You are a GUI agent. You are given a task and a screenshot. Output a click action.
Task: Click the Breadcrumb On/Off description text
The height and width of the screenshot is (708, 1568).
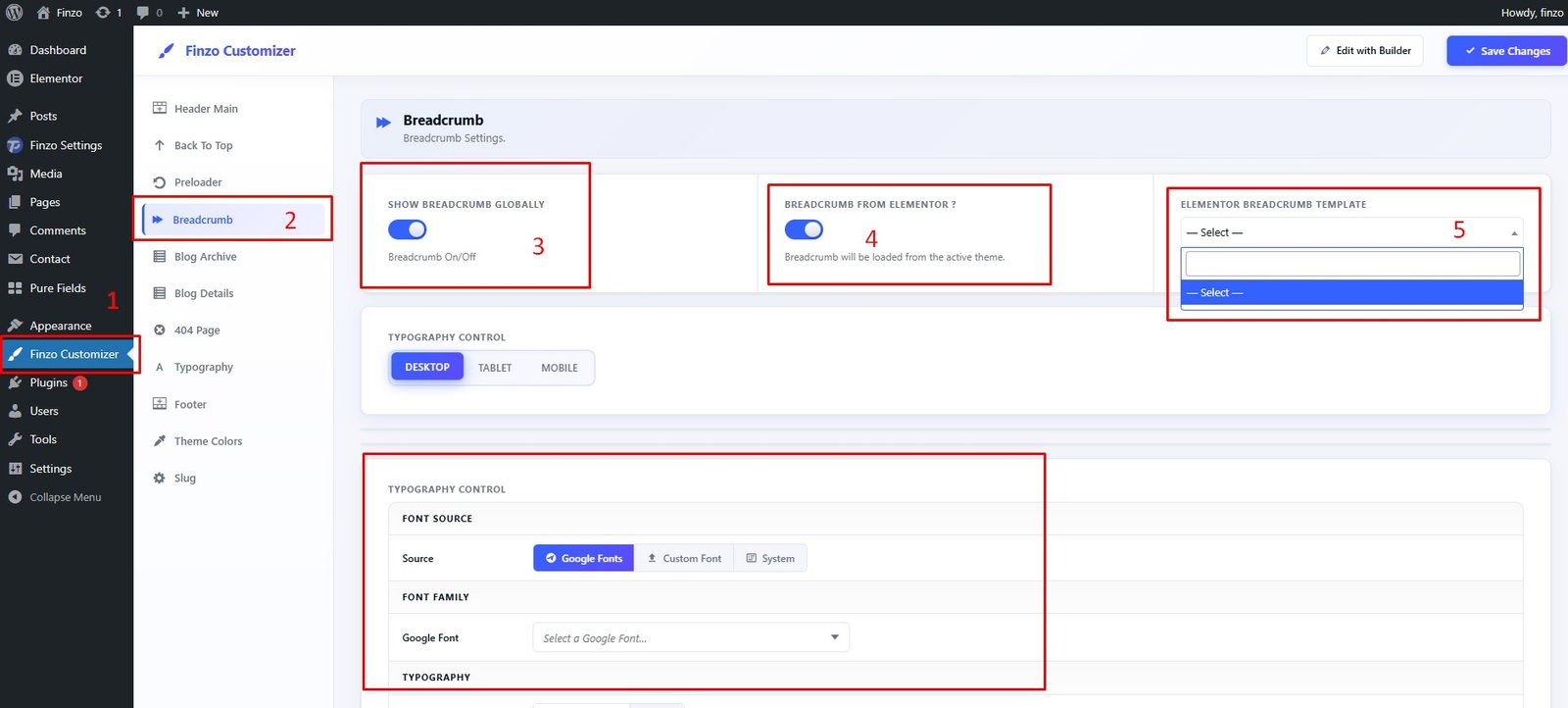coord(432,257)
